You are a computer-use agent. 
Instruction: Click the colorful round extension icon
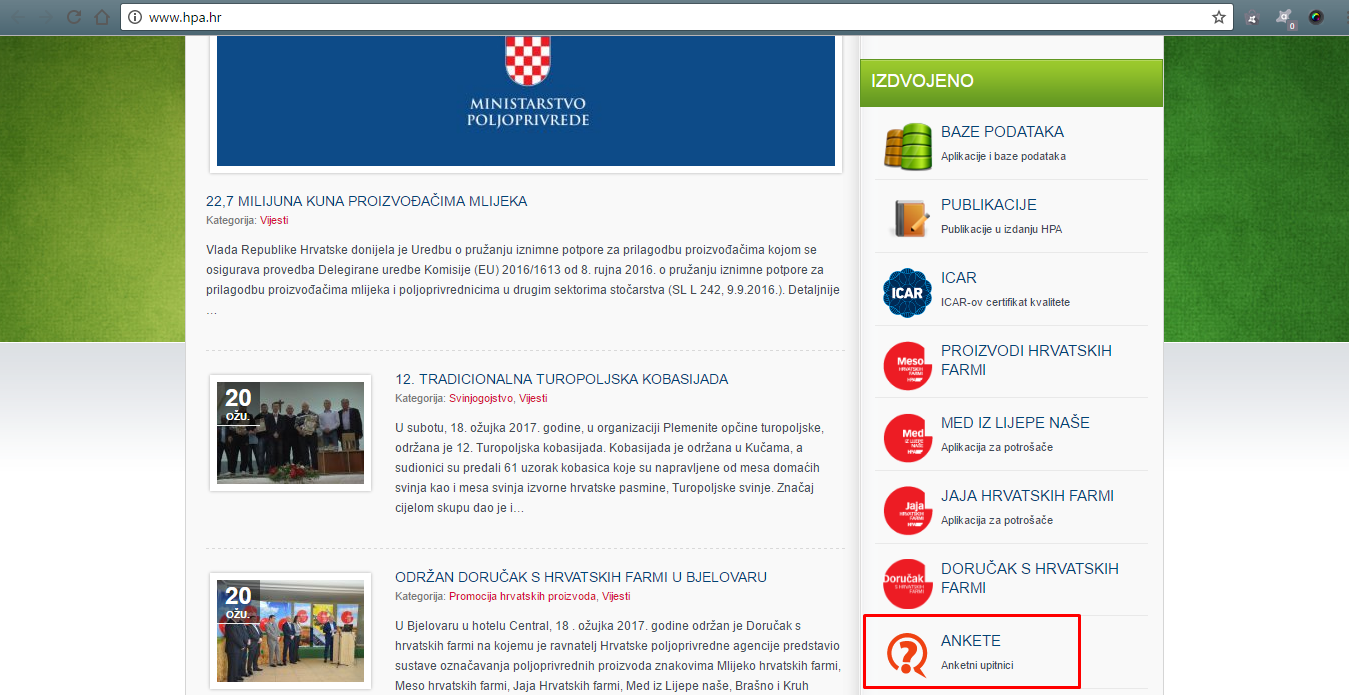pos(1316,17)
